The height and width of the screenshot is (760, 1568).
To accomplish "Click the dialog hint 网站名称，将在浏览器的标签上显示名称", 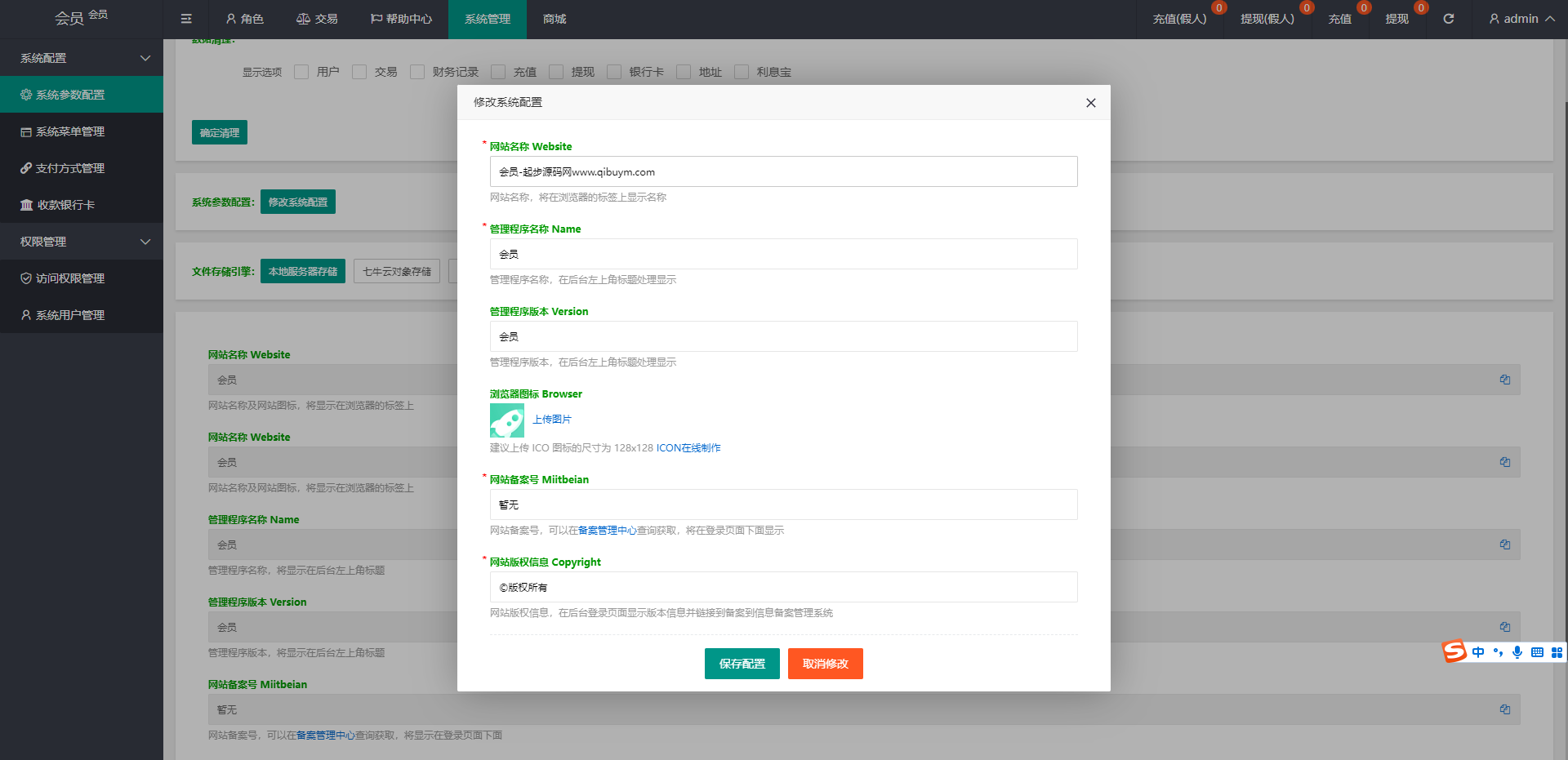I will [578, 198].
